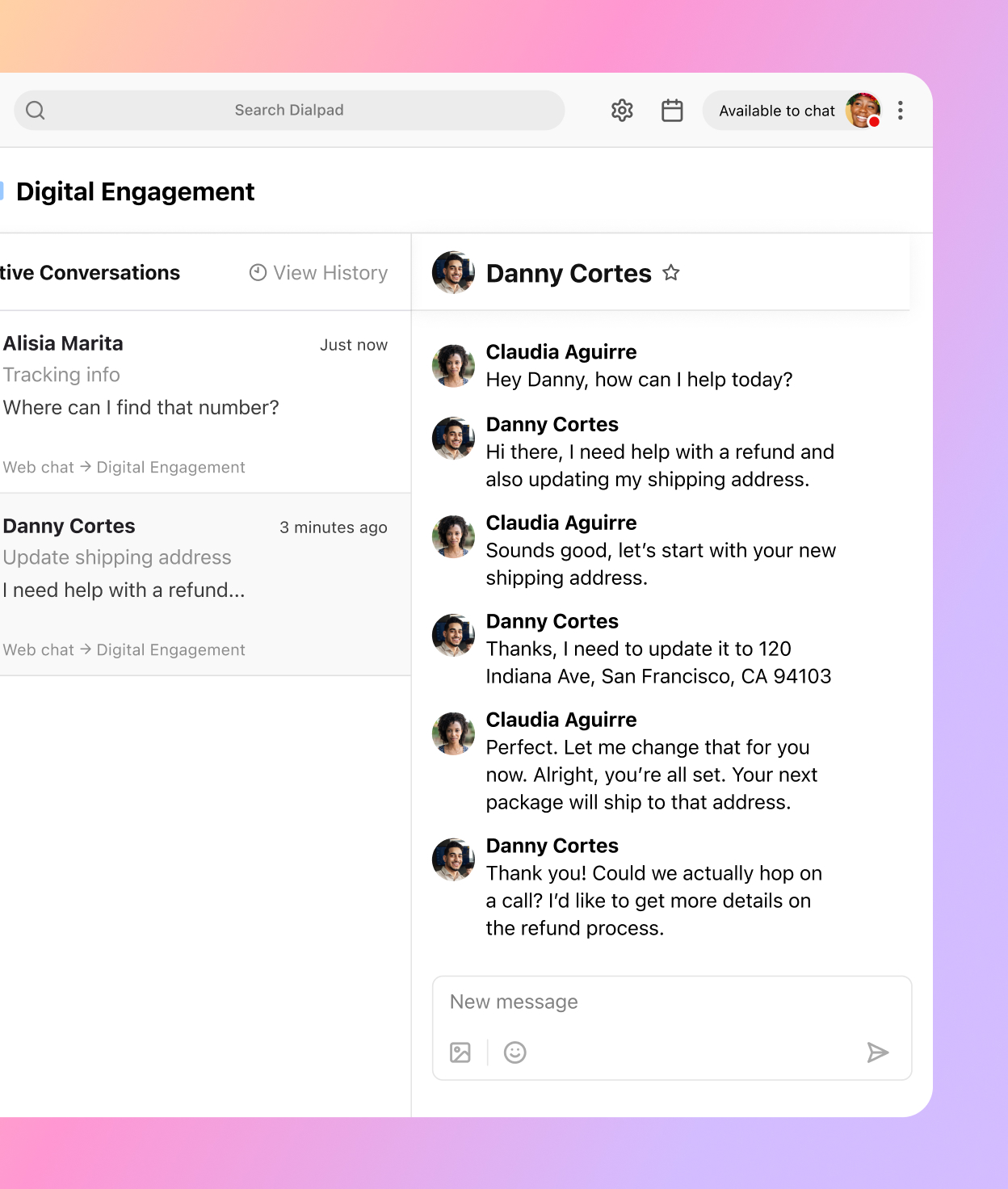Click Claudia avatar on 'Perfect' message

pos(453,733)
